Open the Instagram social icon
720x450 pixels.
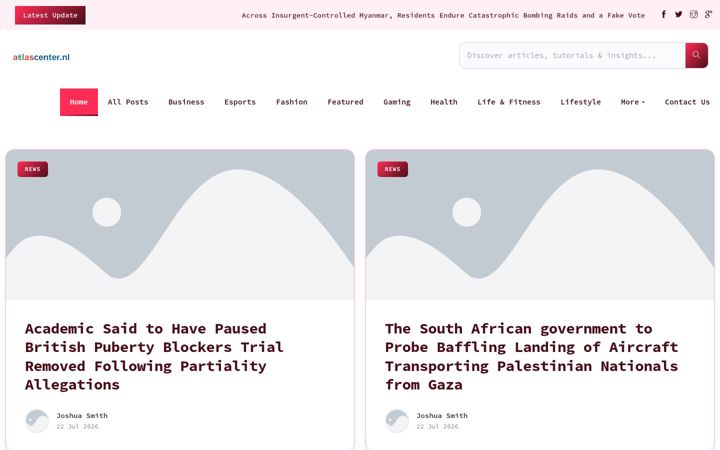pyautogui.click(x=693, y=15)
